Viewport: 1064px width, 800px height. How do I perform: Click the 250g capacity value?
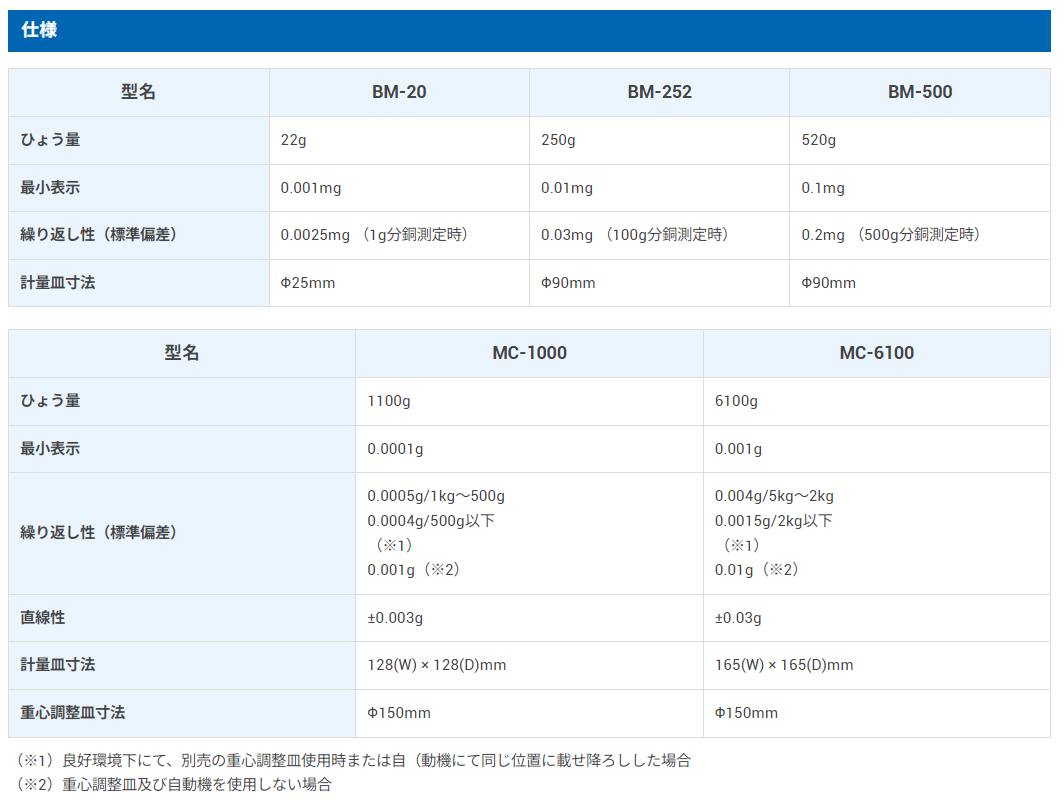[x=558, y=140]
